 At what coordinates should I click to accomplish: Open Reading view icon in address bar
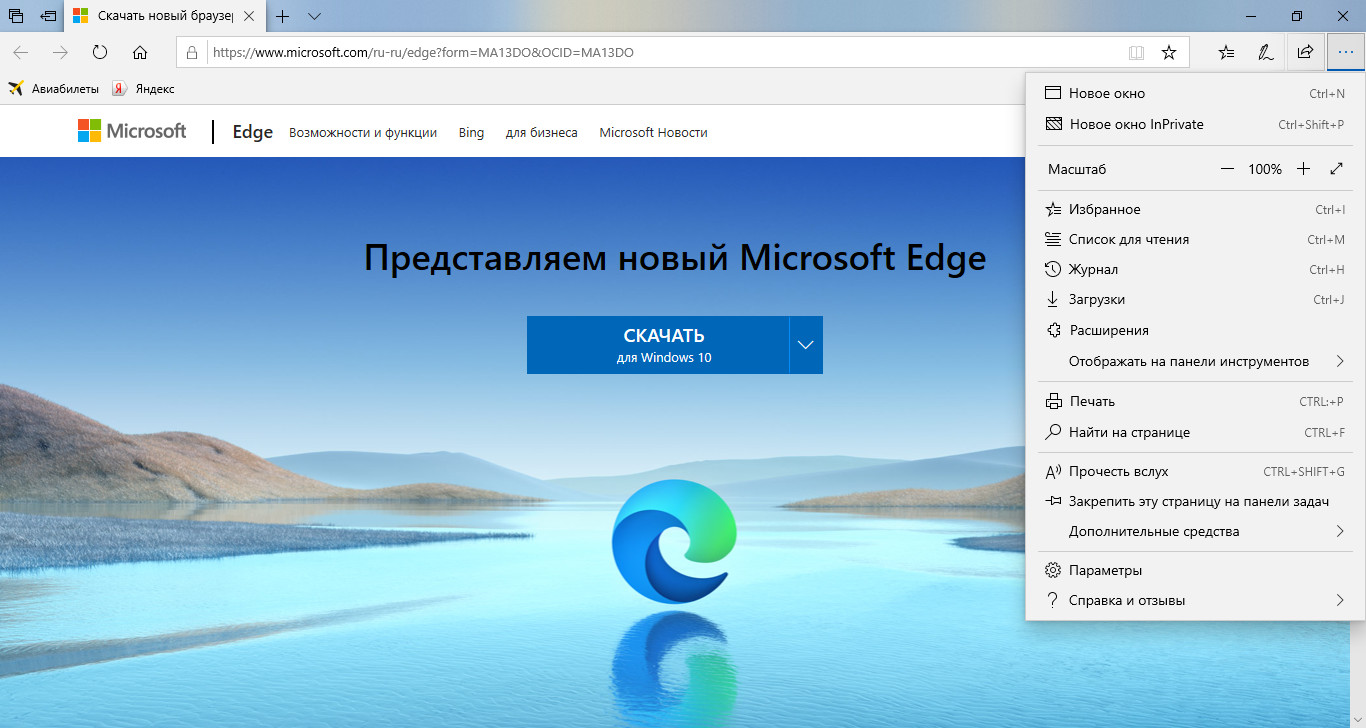click(1135, 52)
